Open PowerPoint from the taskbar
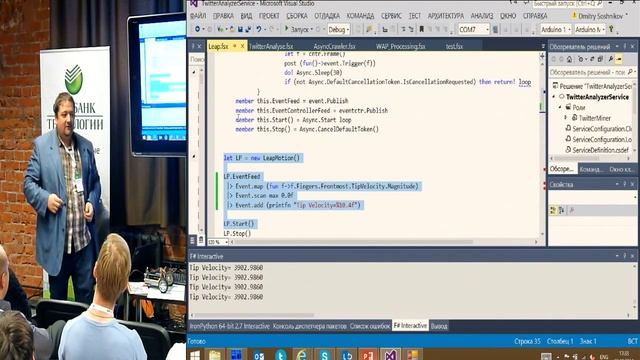The image size is (640, 360). [x=368, y=355]
